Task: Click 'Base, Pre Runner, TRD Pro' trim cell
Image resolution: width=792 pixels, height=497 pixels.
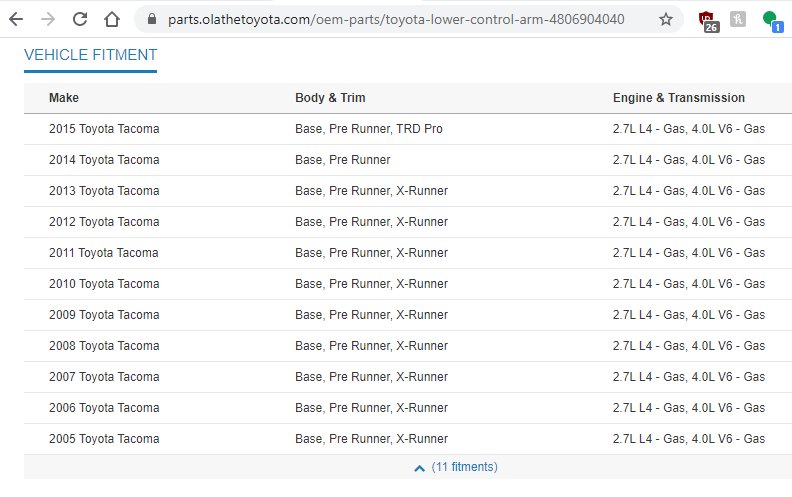Action: coord(369,129)
